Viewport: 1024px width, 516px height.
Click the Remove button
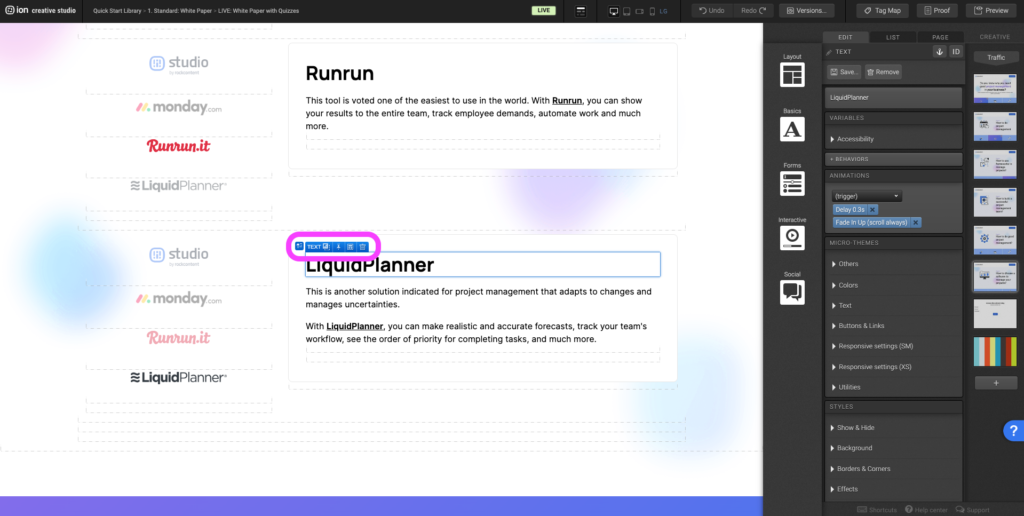coord(883,72)
